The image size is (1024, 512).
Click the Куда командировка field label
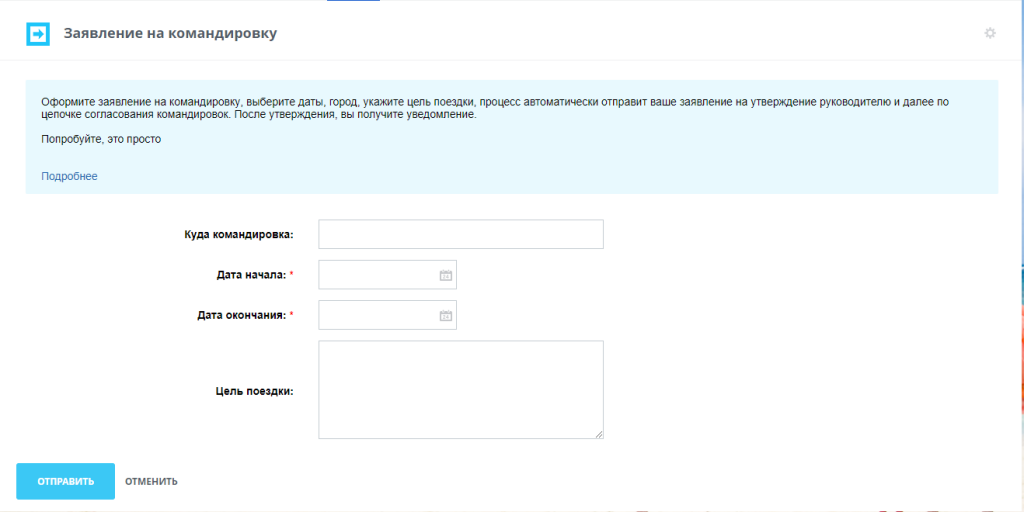coord(238,234)
